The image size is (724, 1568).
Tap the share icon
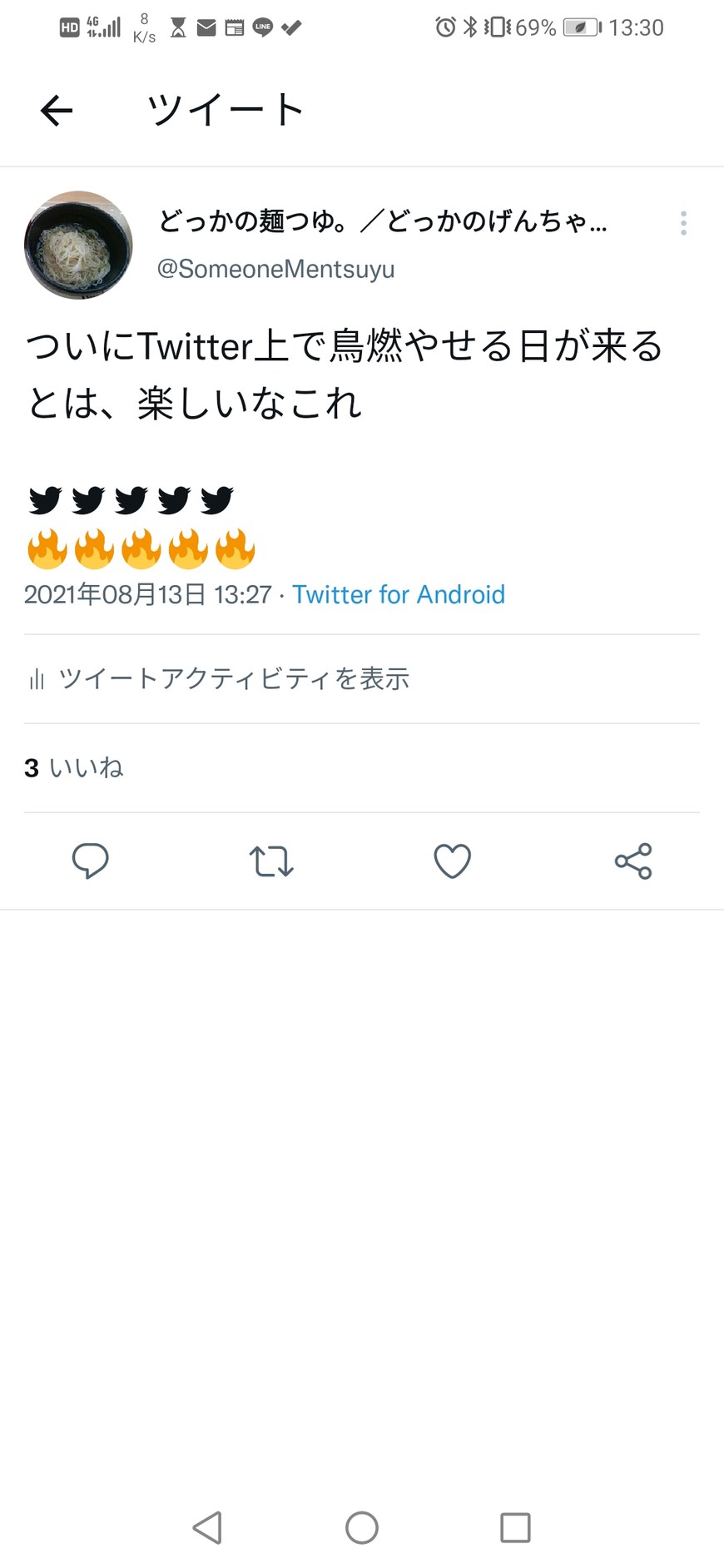pos(633,861)
